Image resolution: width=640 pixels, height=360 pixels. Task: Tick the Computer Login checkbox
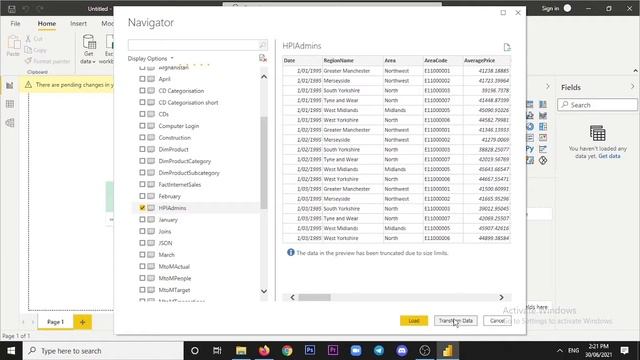142,126
